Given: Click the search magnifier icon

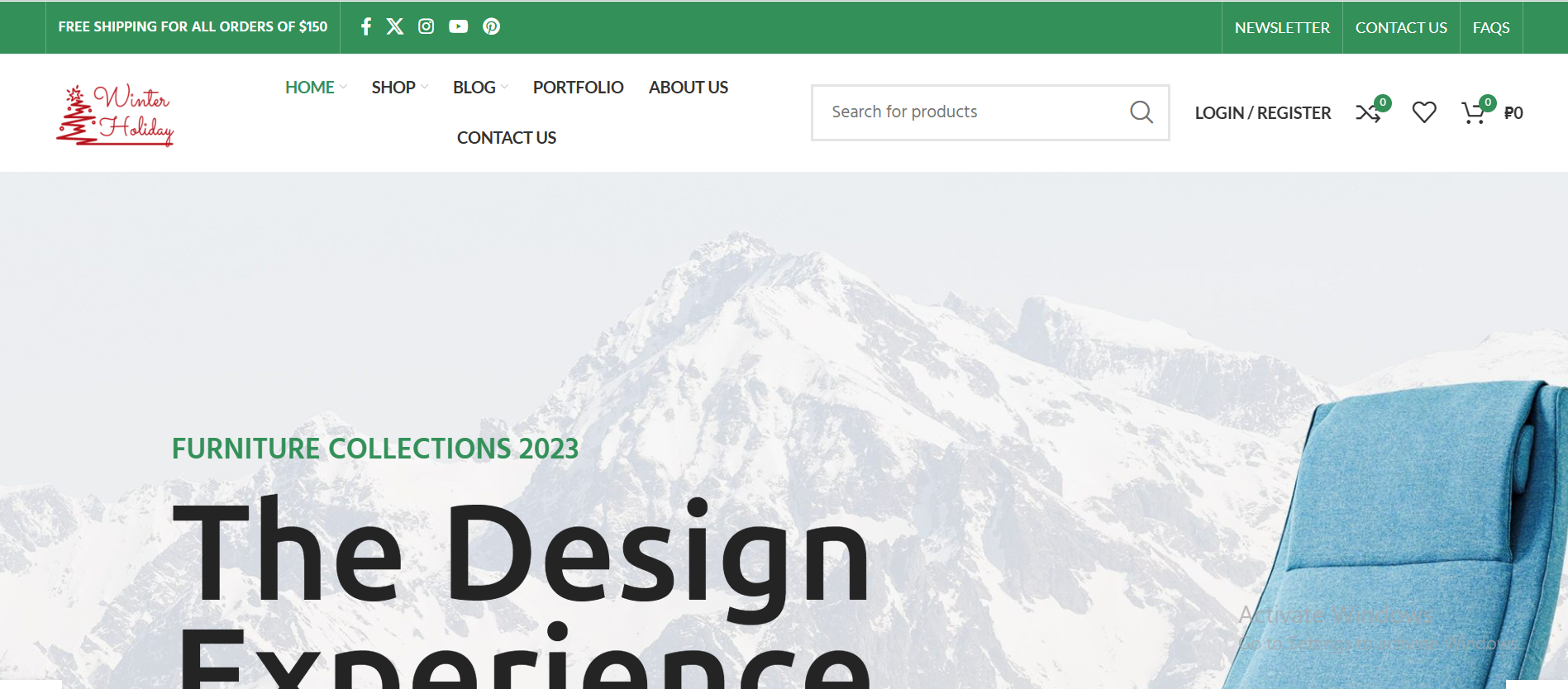Looking at the screenshot, I should pos(1141,112).
